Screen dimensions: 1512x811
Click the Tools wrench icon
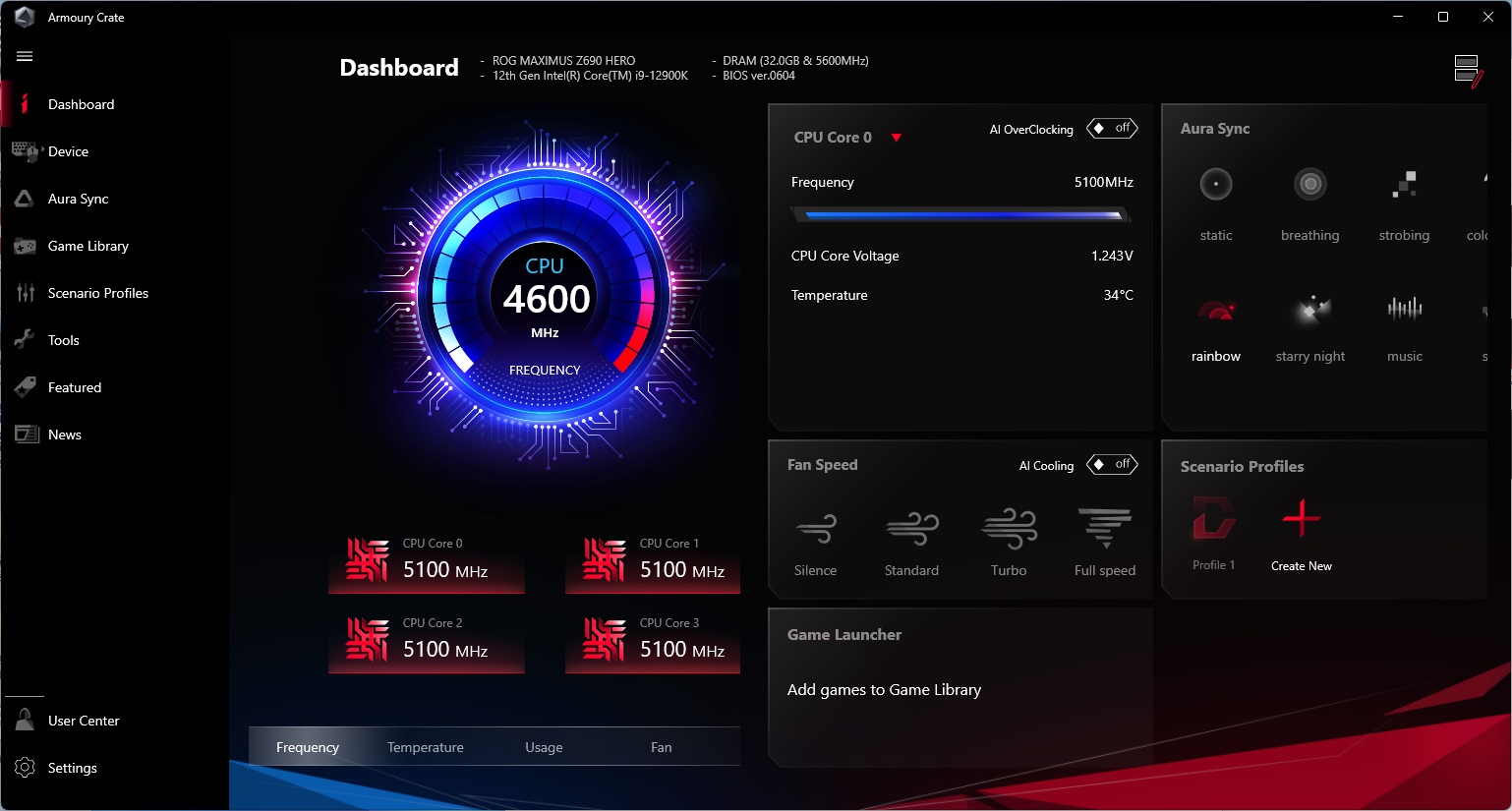[25, 340]
